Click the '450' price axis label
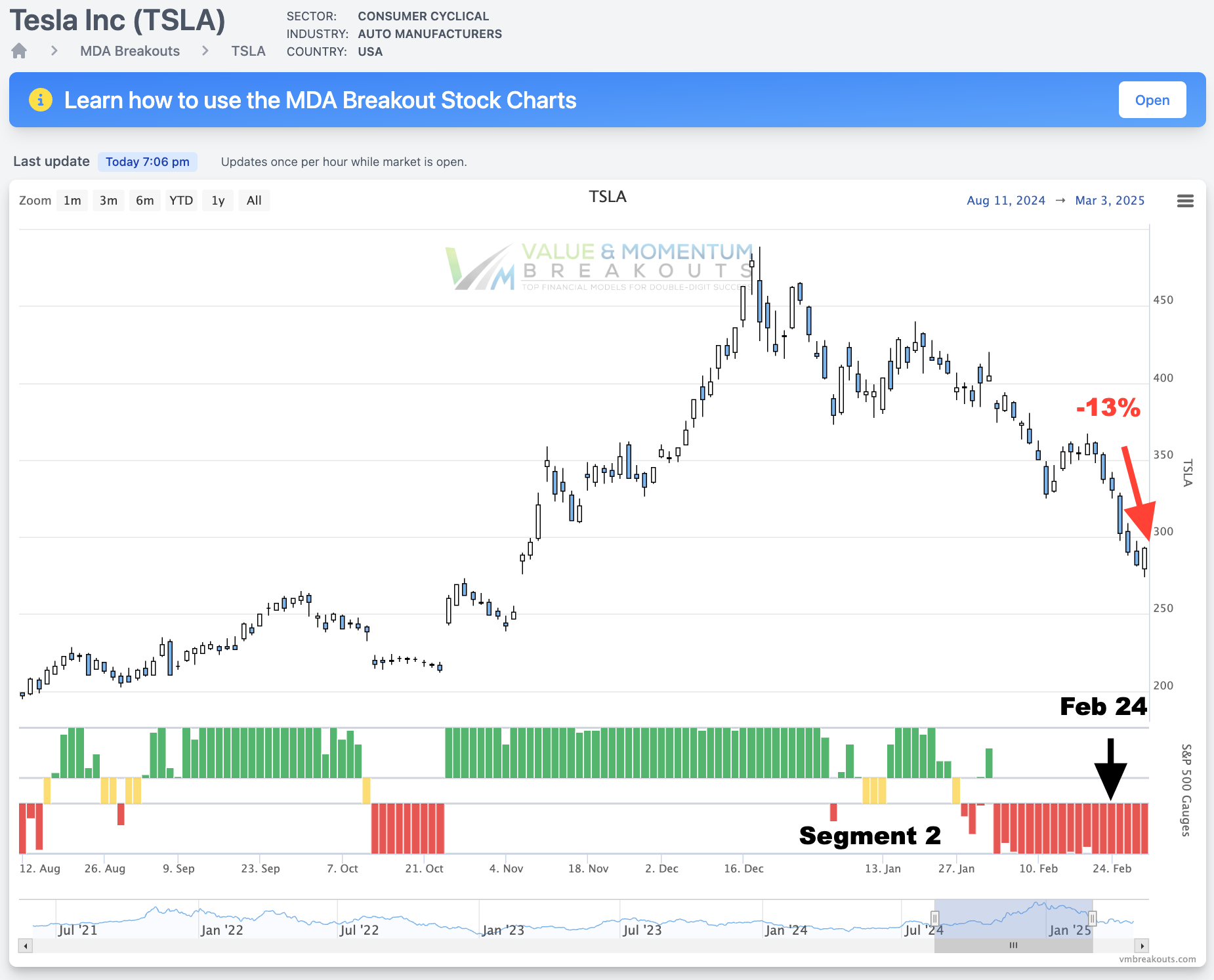Viewport: 1214px width, 980px height. pos(1163,300)
